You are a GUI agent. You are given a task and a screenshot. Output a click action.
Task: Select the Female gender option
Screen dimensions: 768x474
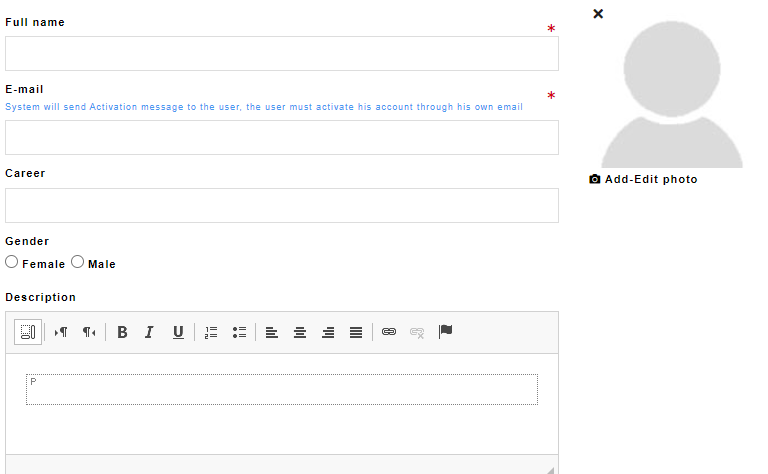[x=12, y=262]
